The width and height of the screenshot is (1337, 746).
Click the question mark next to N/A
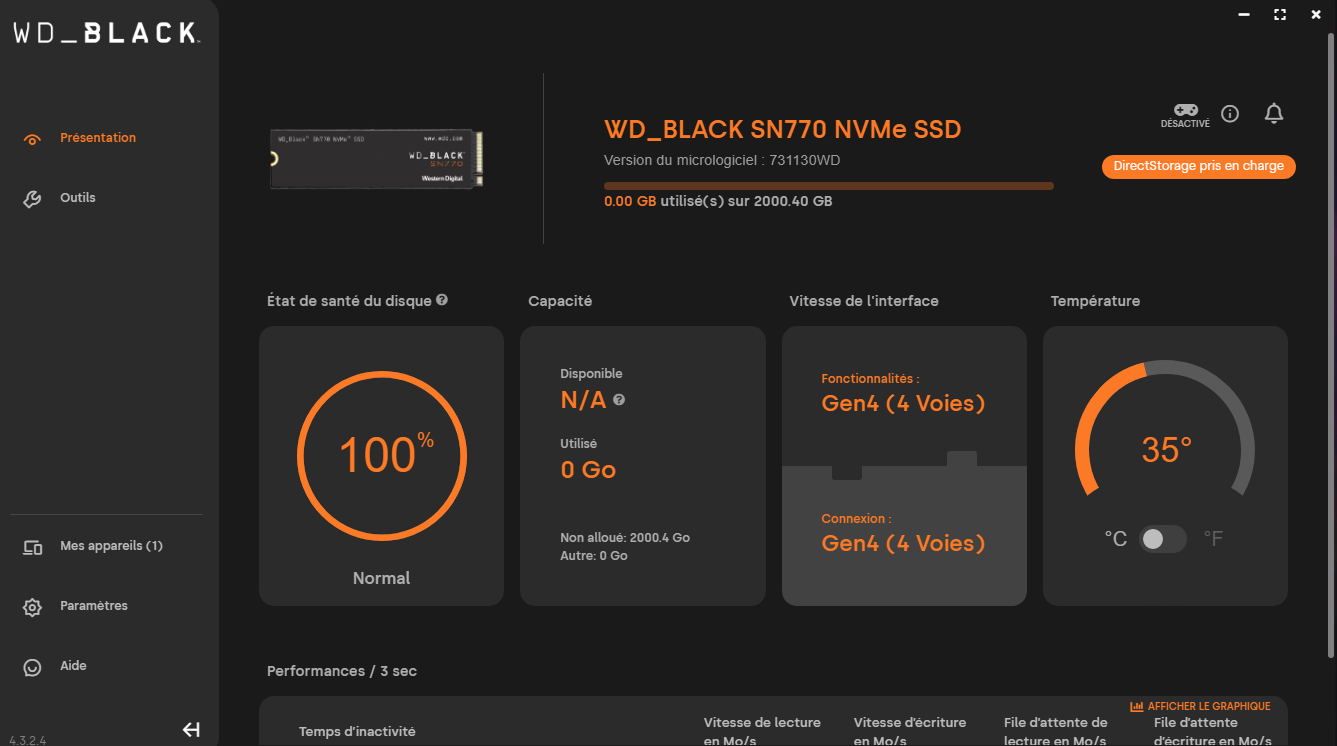click(619, 400)
